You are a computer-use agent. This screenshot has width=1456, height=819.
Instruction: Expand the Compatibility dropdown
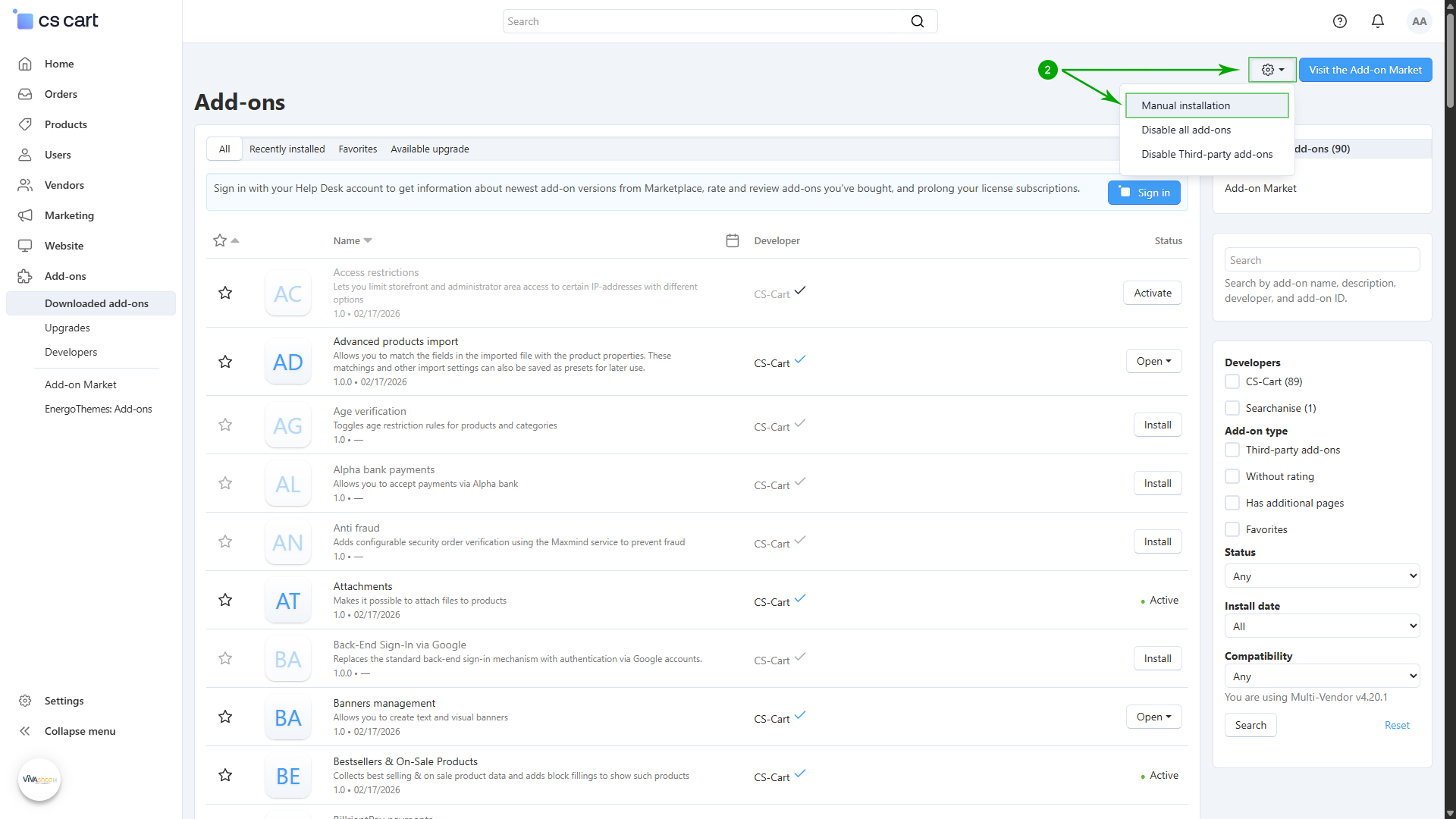pyautogui.click(x=1321, y=676)
